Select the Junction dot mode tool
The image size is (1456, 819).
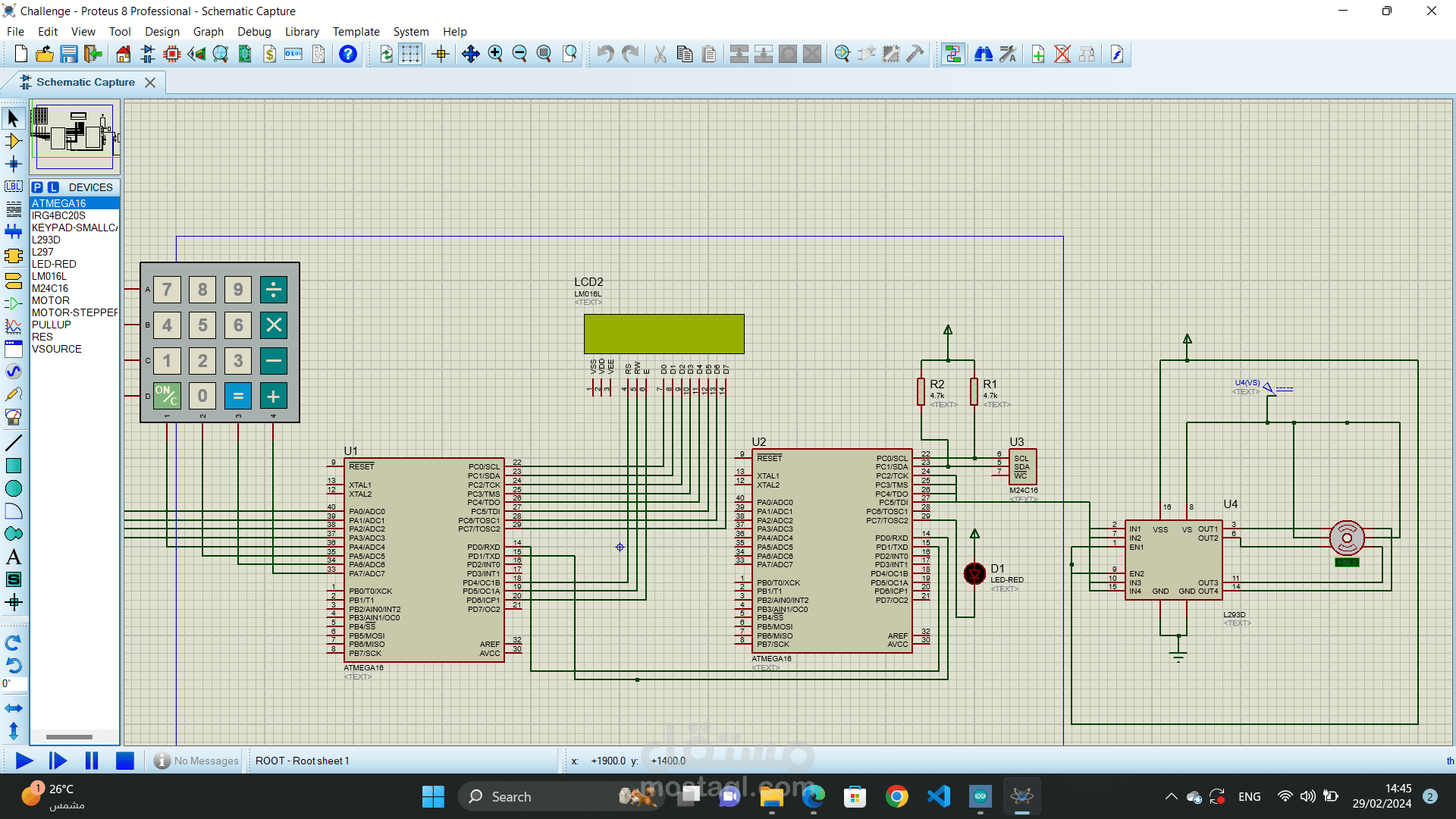(13, 164)
